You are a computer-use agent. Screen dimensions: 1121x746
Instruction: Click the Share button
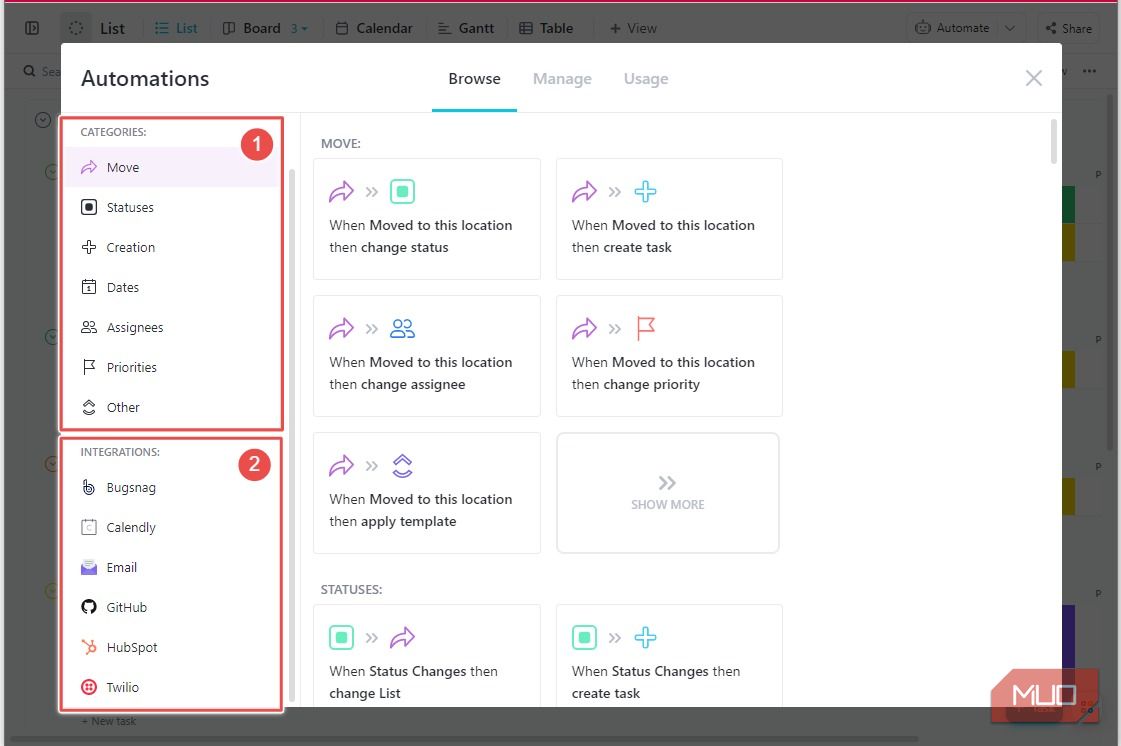pyautogui.click(x=1067, y=28)
